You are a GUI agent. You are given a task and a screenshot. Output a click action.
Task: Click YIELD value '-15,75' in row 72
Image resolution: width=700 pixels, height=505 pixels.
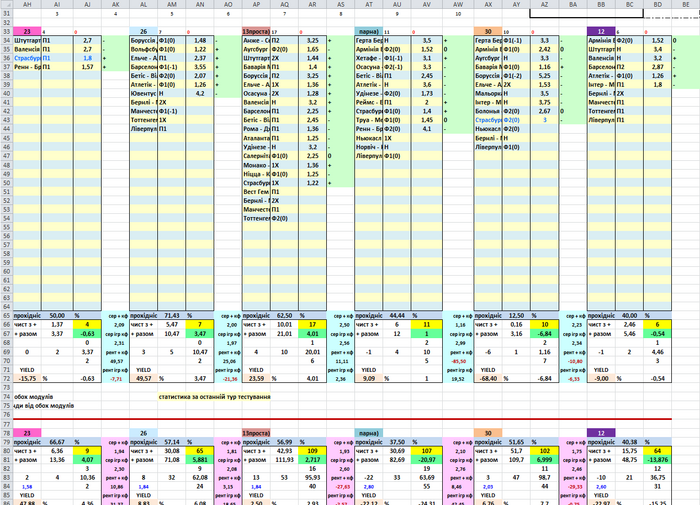click(27, 378)
